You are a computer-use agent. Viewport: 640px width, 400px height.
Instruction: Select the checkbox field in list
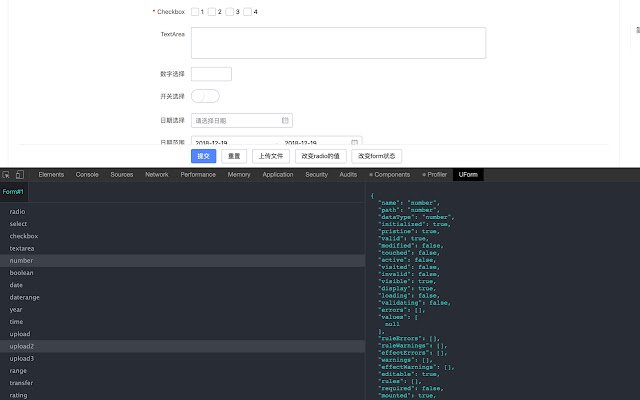tap(182, 236)
